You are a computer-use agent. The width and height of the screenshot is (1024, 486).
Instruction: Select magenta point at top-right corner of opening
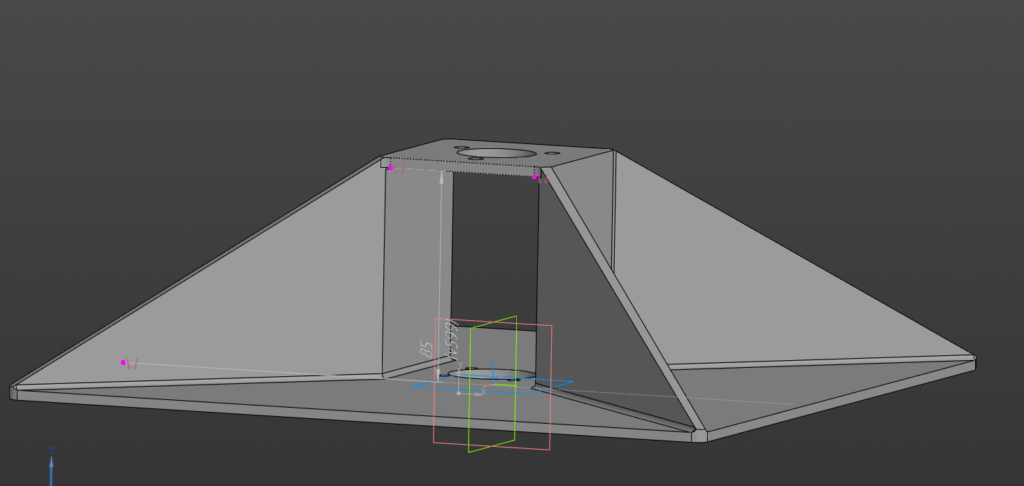(x=535, y=177)
